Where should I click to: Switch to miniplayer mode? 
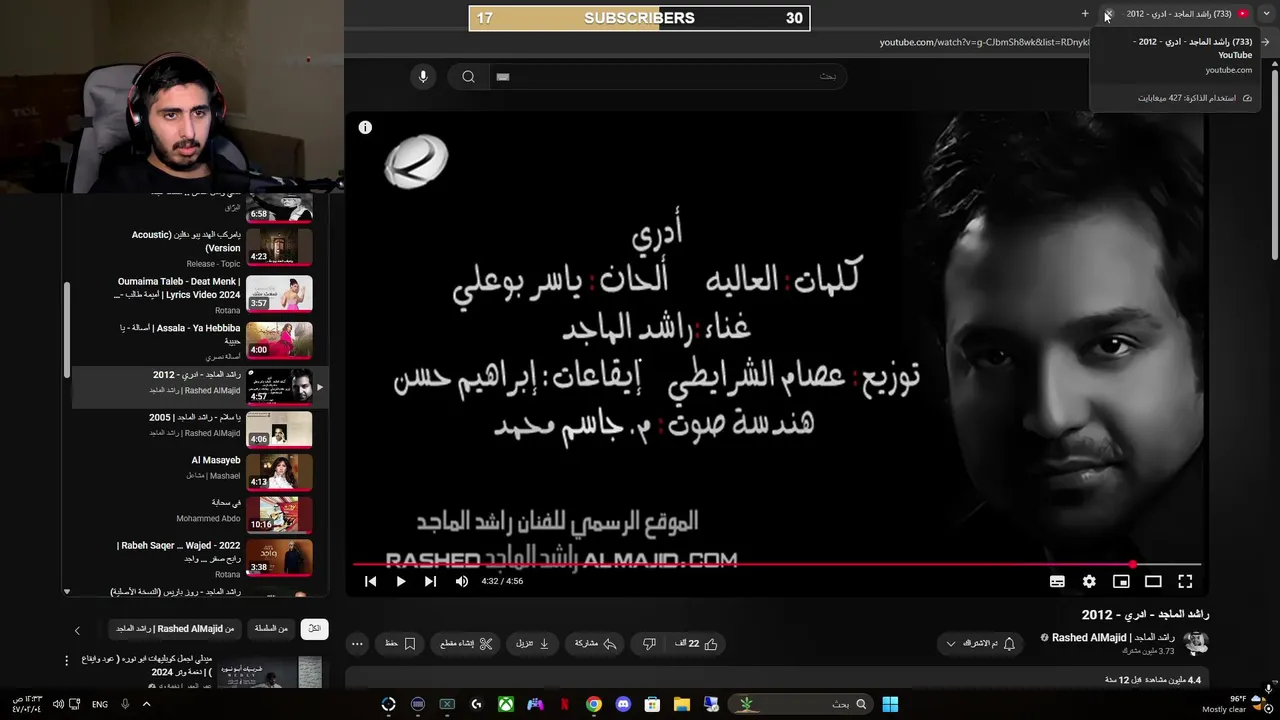pyautogui.click(x=1121, y=581)
